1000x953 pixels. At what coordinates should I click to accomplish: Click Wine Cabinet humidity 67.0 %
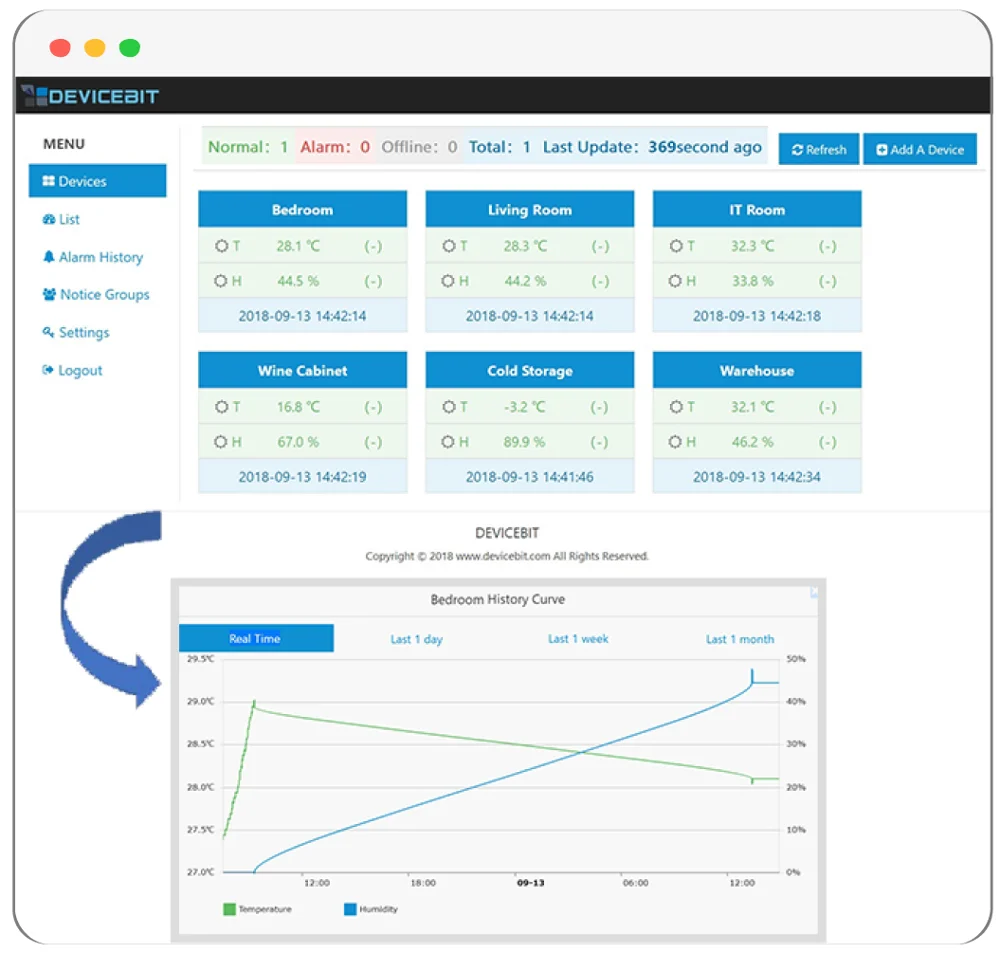[x=298, y=441]
